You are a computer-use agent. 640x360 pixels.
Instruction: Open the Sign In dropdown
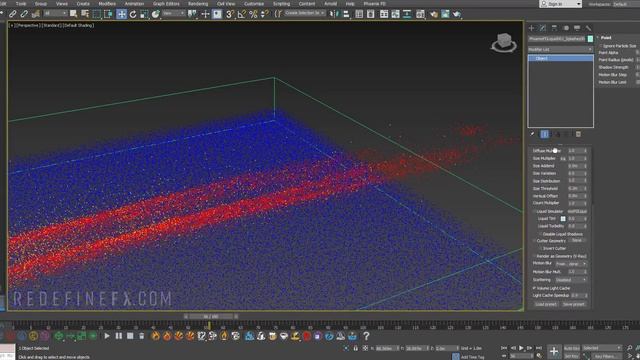(560, 4)
